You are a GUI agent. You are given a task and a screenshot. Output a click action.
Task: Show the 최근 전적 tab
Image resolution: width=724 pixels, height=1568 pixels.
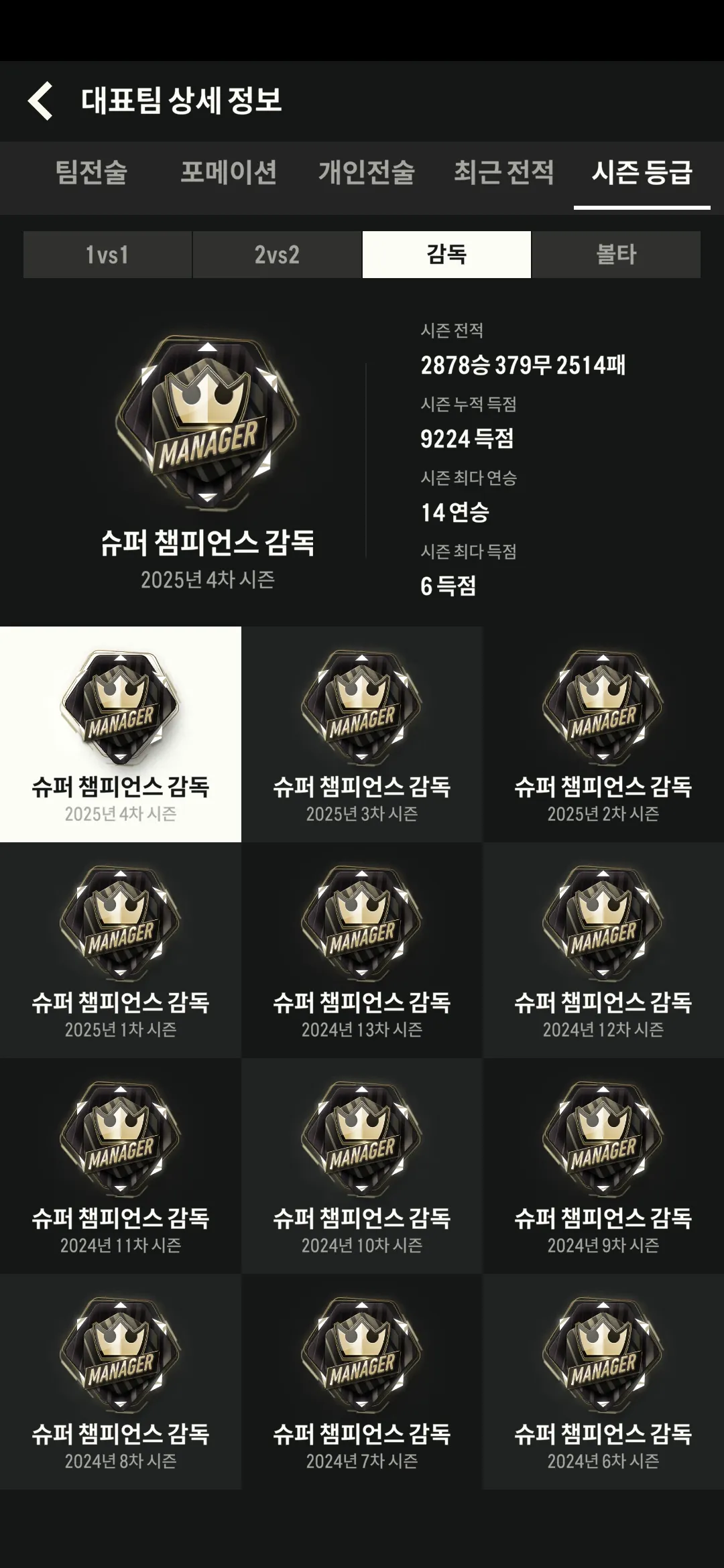pos(504,172)
